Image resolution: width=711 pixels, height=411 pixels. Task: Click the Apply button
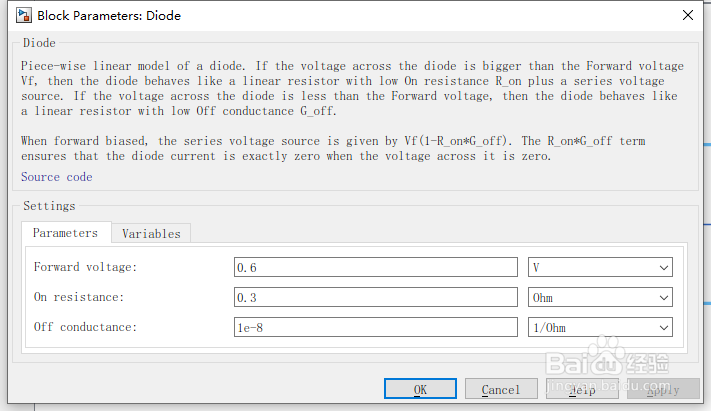tap(661, 389)
